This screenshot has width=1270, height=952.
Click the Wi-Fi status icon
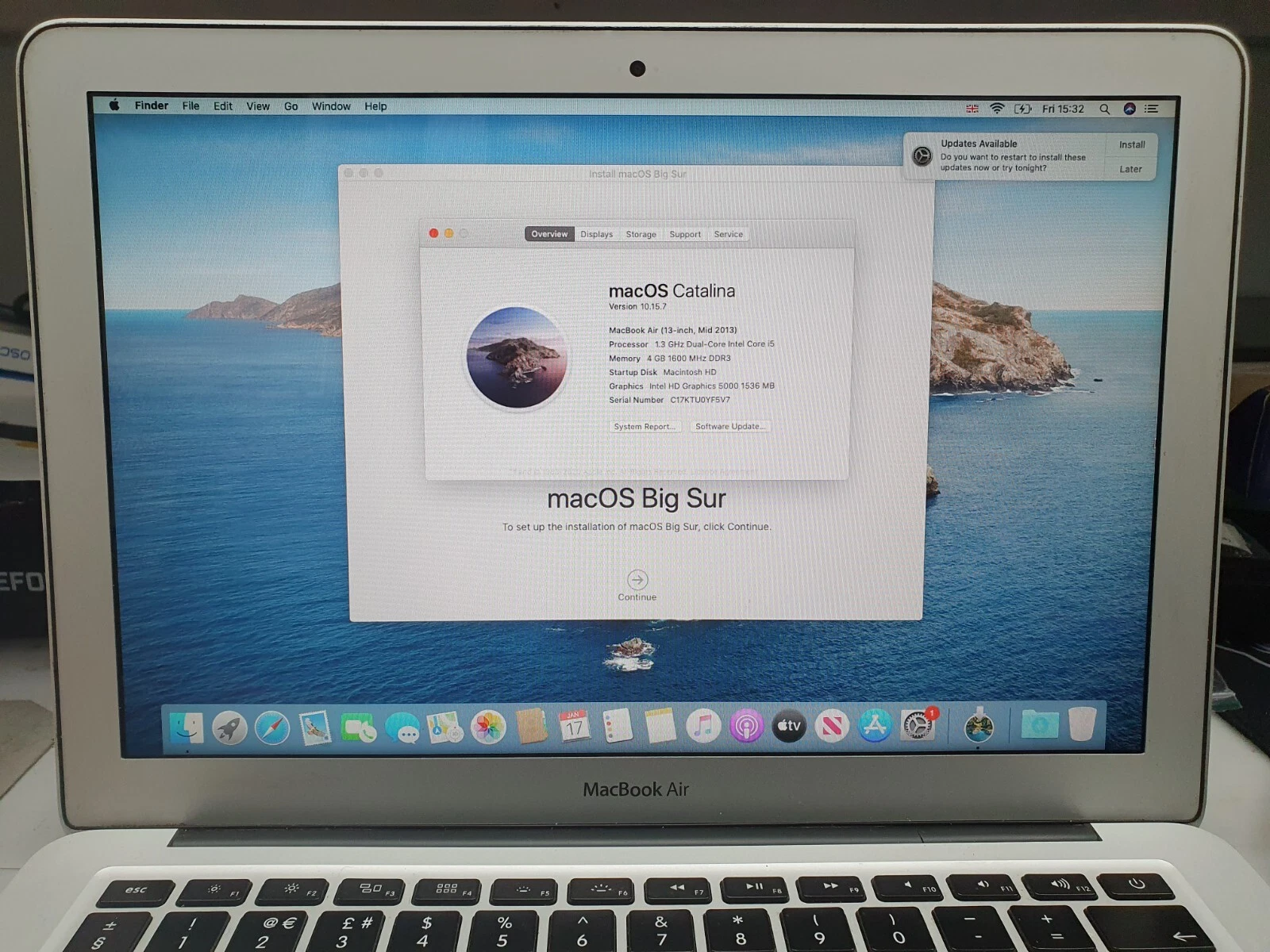[998, 109]
